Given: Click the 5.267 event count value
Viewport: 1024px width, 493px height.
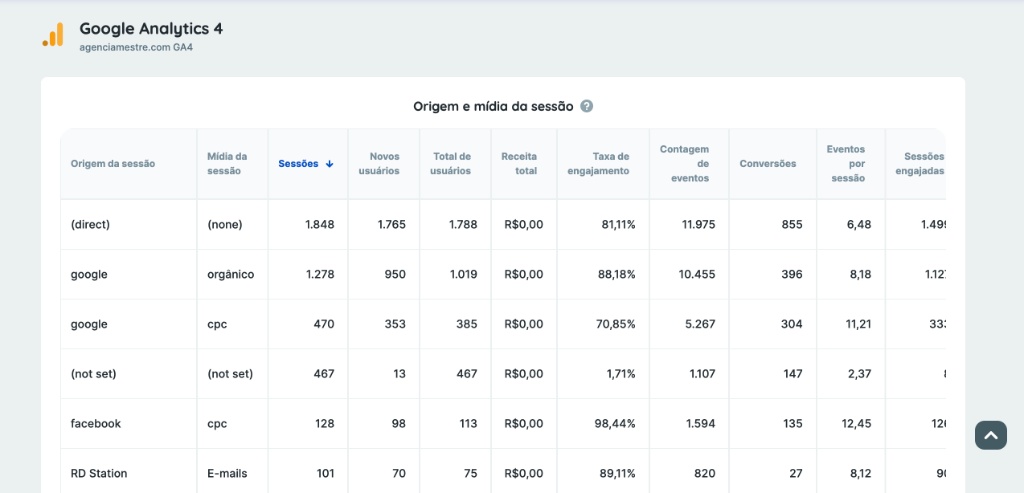Looking at the screenshot, I should point(700,324).
